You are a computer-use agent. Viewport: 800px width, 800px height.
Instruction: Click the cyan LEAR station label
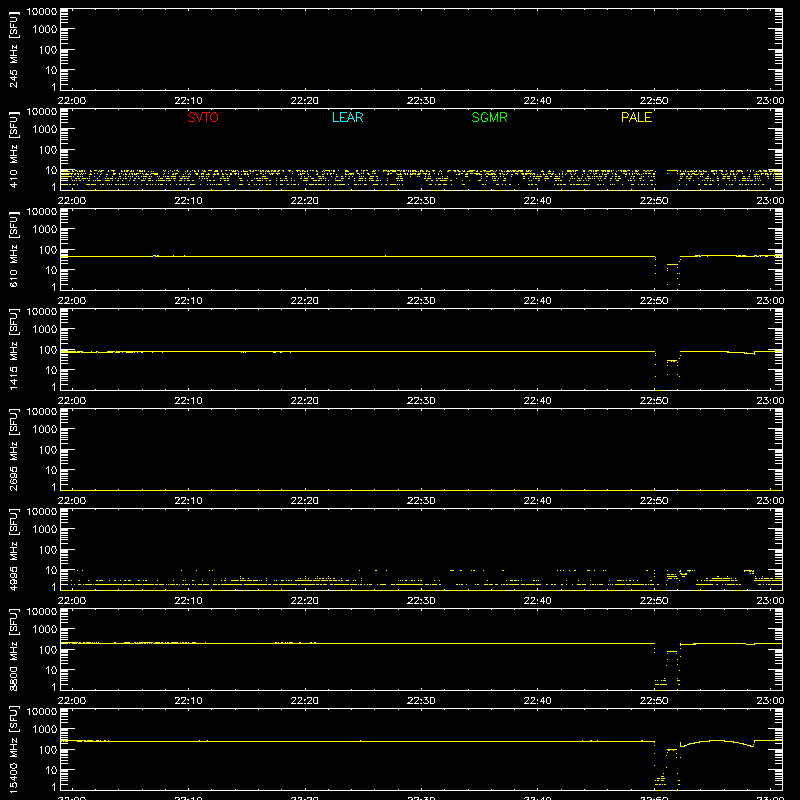pos(347,117)
